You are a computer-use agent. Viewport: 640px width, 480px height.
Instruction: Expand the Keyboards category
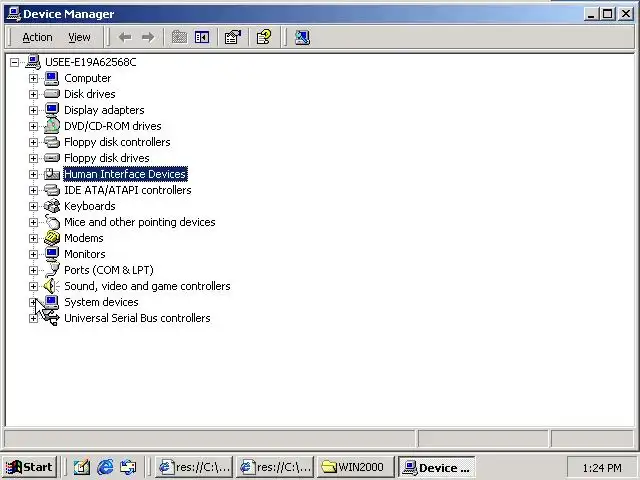33,206
